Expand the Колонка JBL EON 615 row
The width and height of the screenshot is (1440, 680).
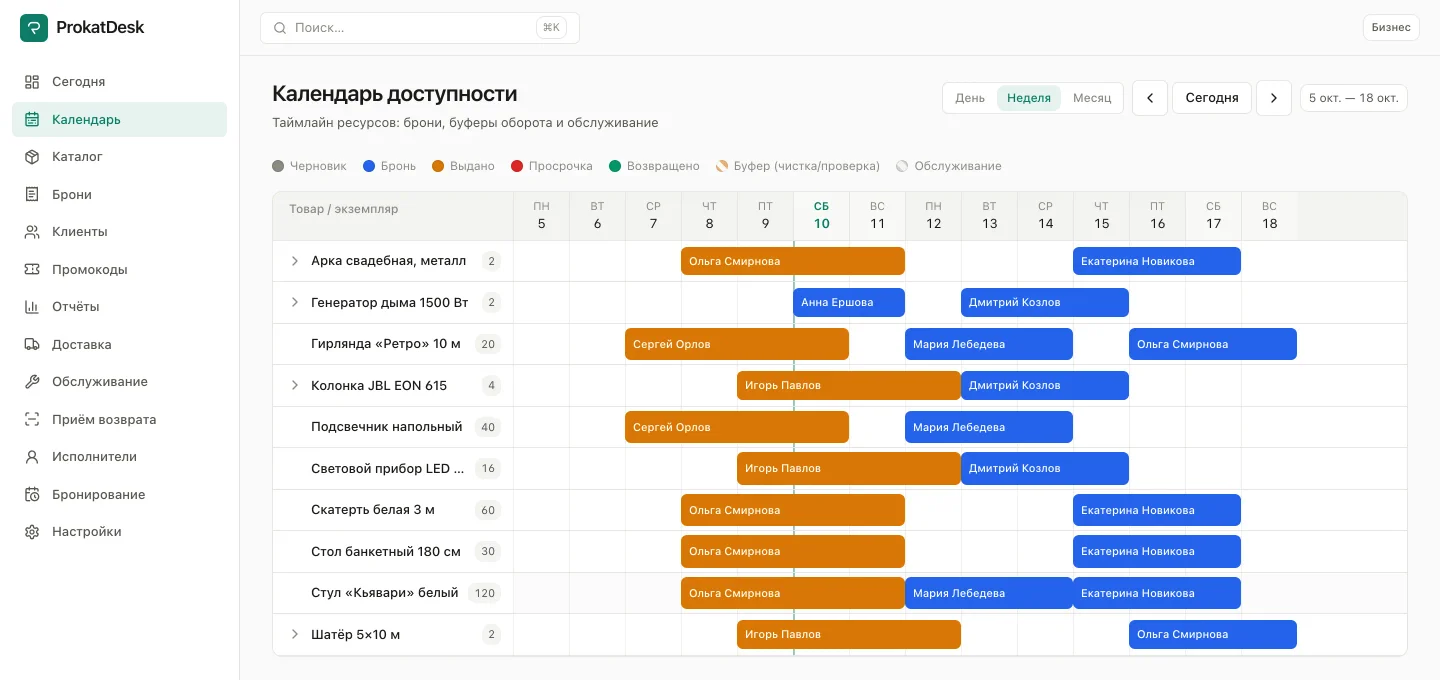coord(295,385)
